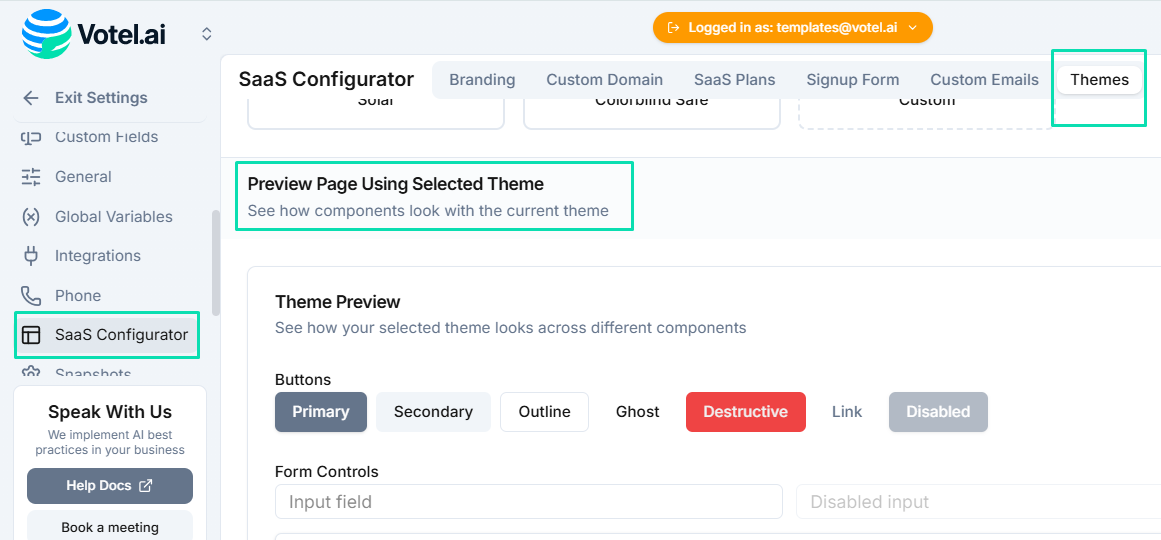The height and width of the screenshot is (540, 1161).
Task: Click the red Destructive preview button
Action: [x=745, y=412]
